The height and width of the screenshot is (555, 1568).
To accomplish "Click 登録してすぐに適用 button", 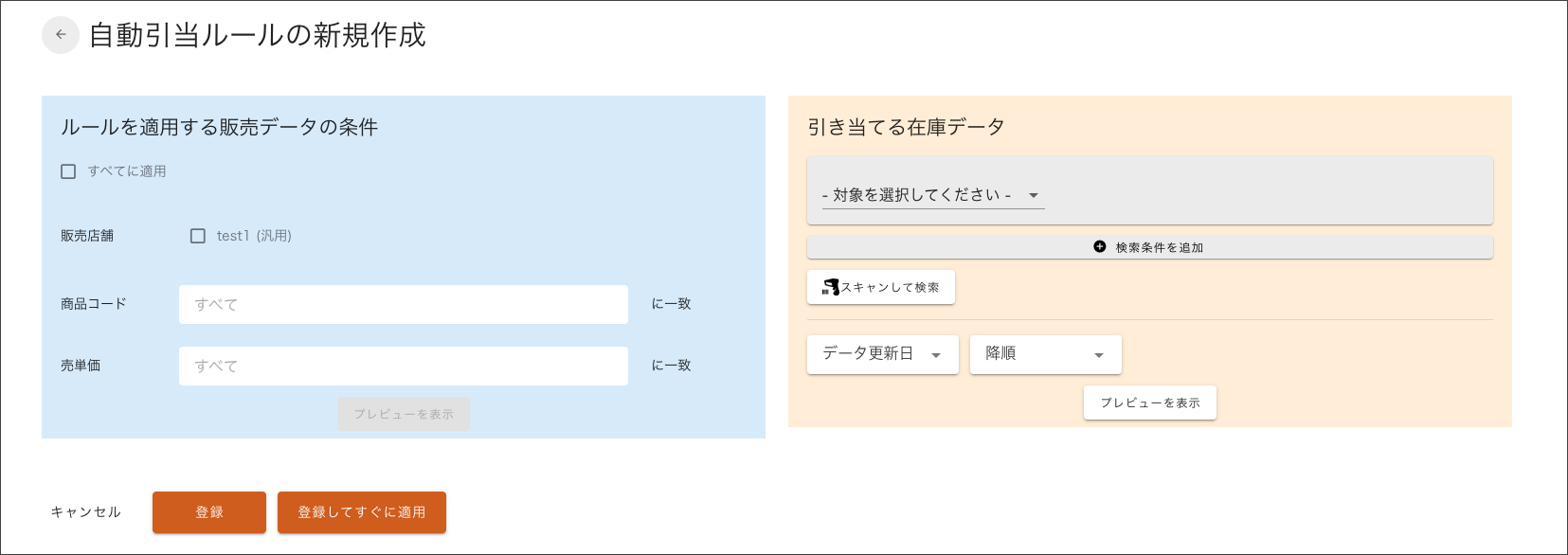I will pyautogui.click(x=362, y=512).
